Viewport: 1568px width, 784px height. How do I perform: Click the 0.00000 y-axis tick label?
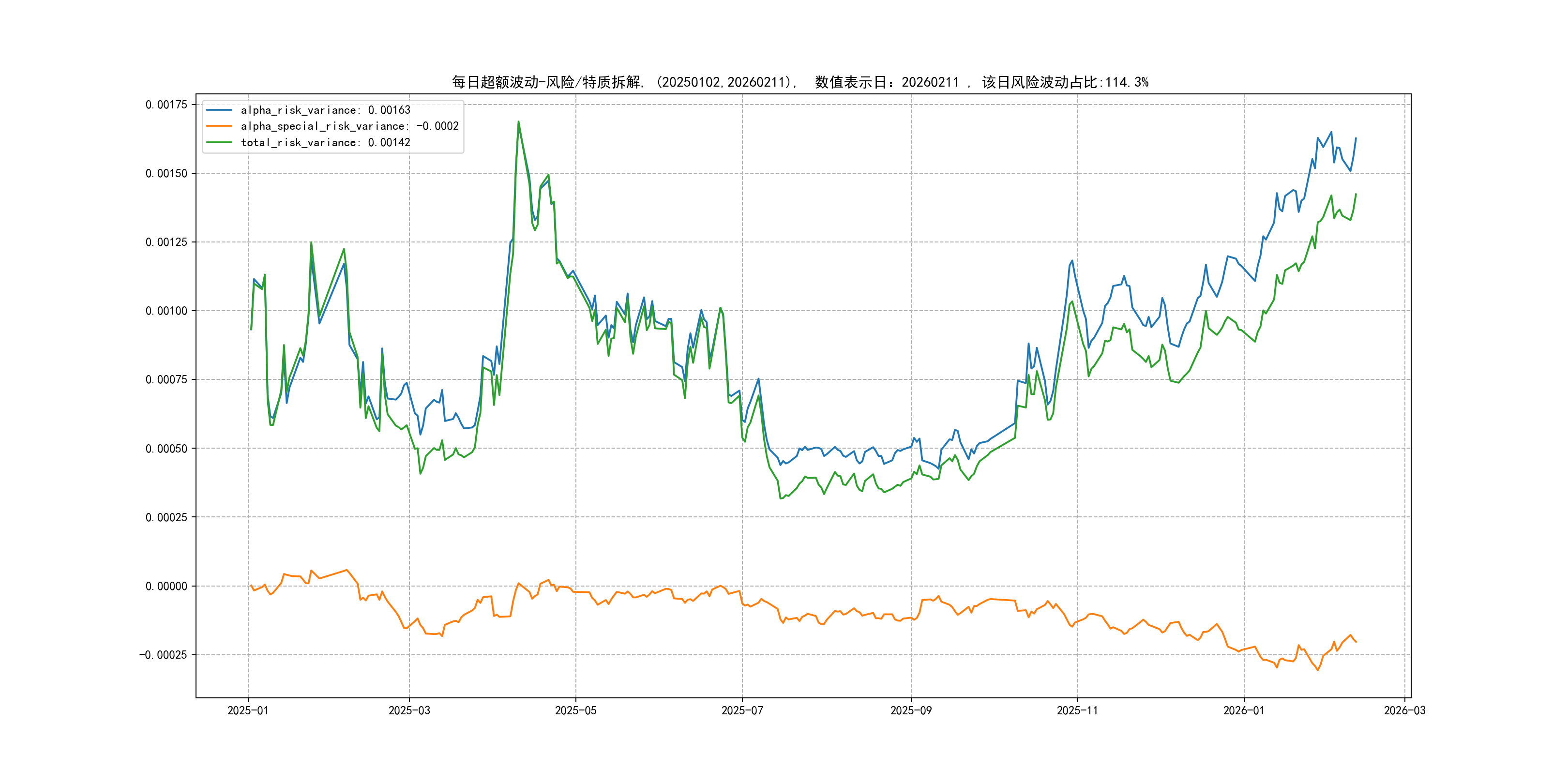click(166, 586)
